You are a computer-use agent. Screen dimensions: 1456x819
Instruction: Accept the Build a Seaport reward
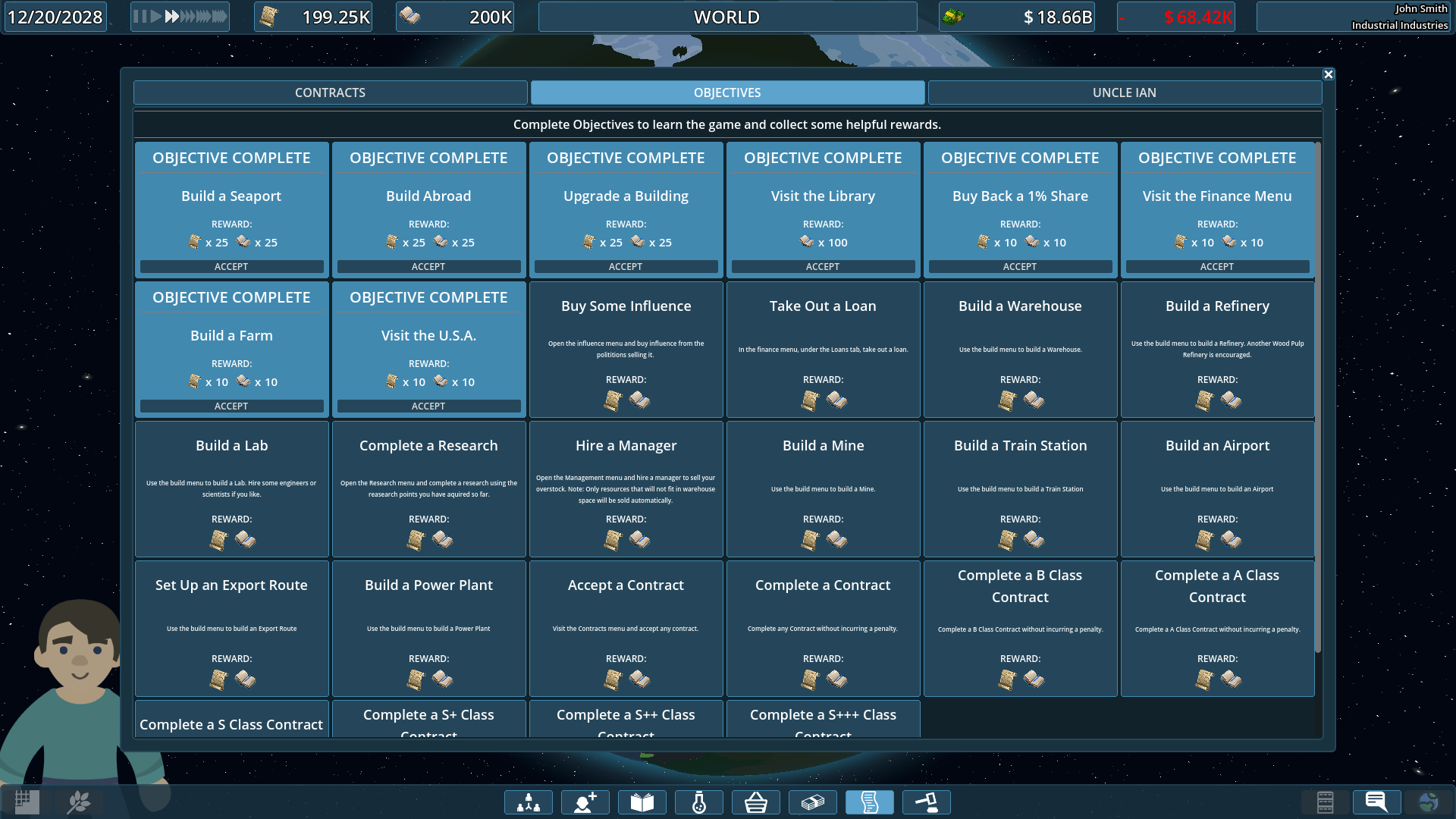tap(231, 267)
